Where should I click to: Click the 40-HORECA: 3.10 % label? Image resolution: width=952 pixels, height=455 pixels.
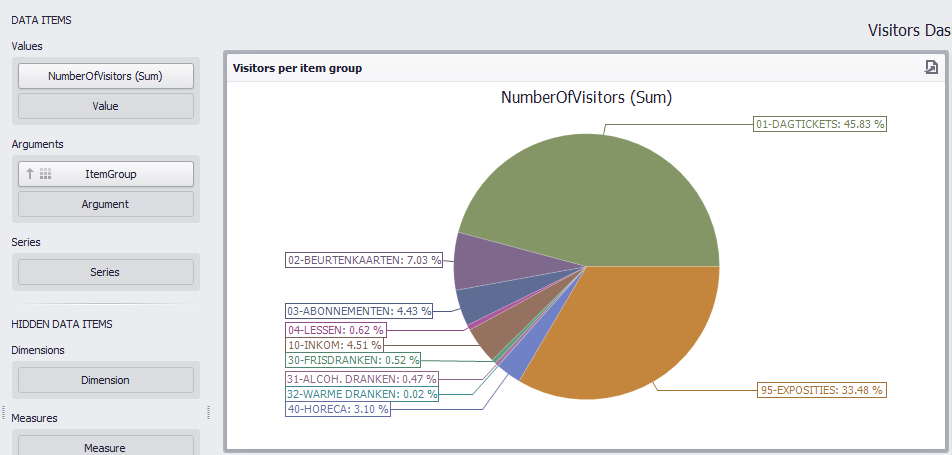coord(338,409)
